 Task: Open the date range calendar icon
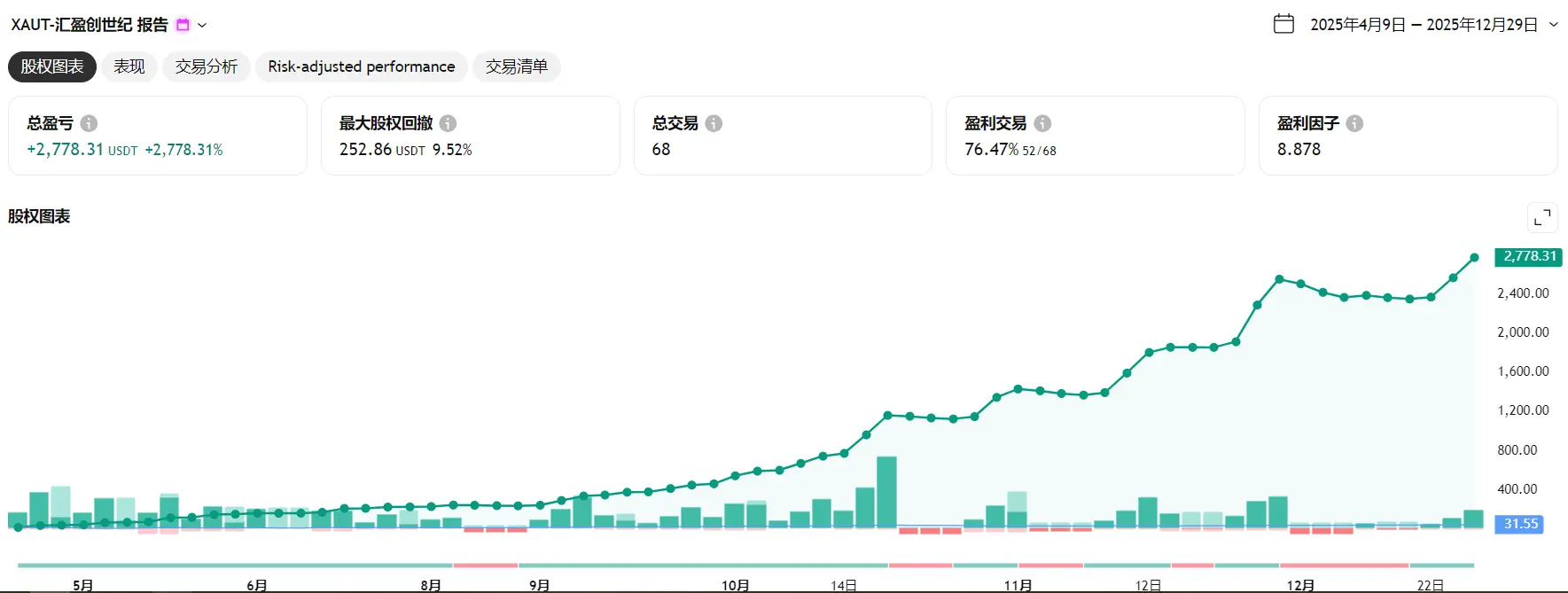(x=1283, y=24)
